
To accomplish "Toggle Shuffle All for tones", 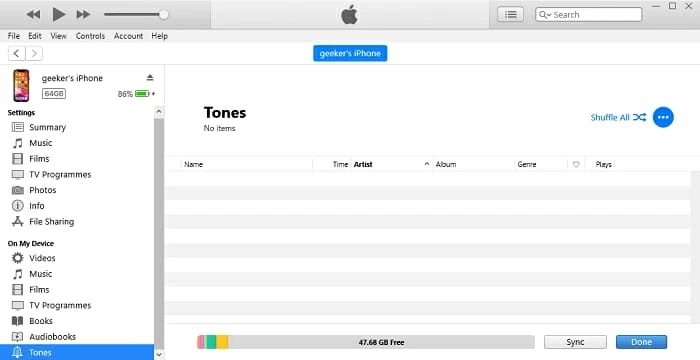I will click(x=618, y=117).
